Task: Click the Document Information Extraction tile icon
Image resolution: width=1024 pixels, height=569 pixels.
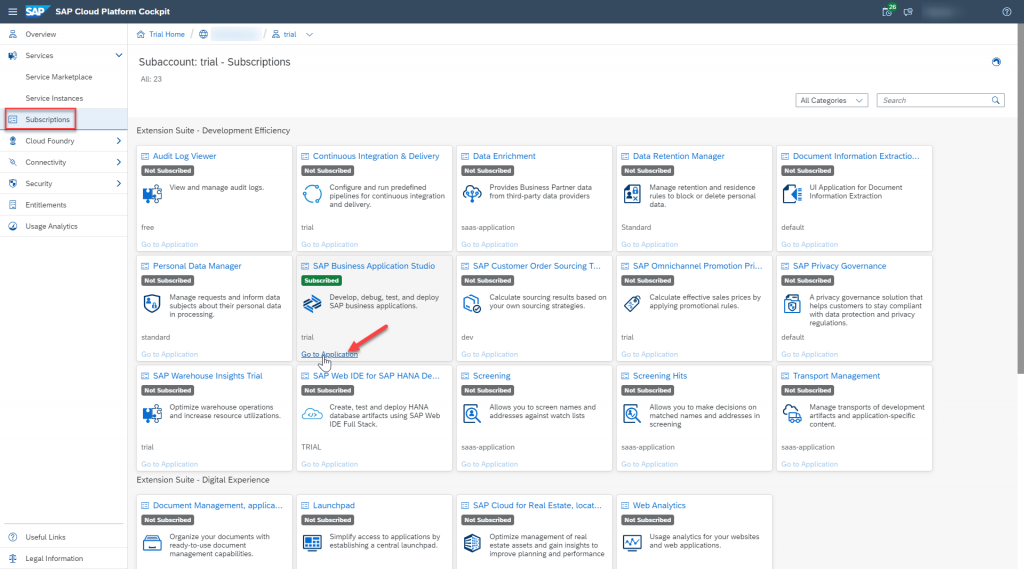Action: click(792, 194)
